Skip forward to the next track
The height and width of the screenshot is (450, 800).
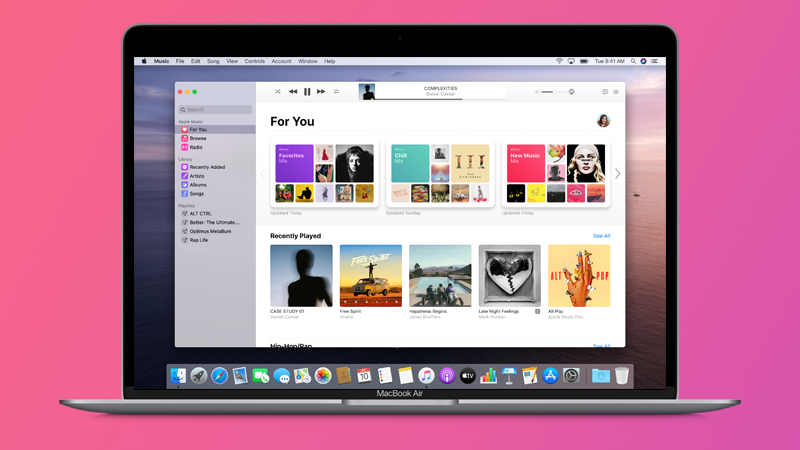point(321,92)
